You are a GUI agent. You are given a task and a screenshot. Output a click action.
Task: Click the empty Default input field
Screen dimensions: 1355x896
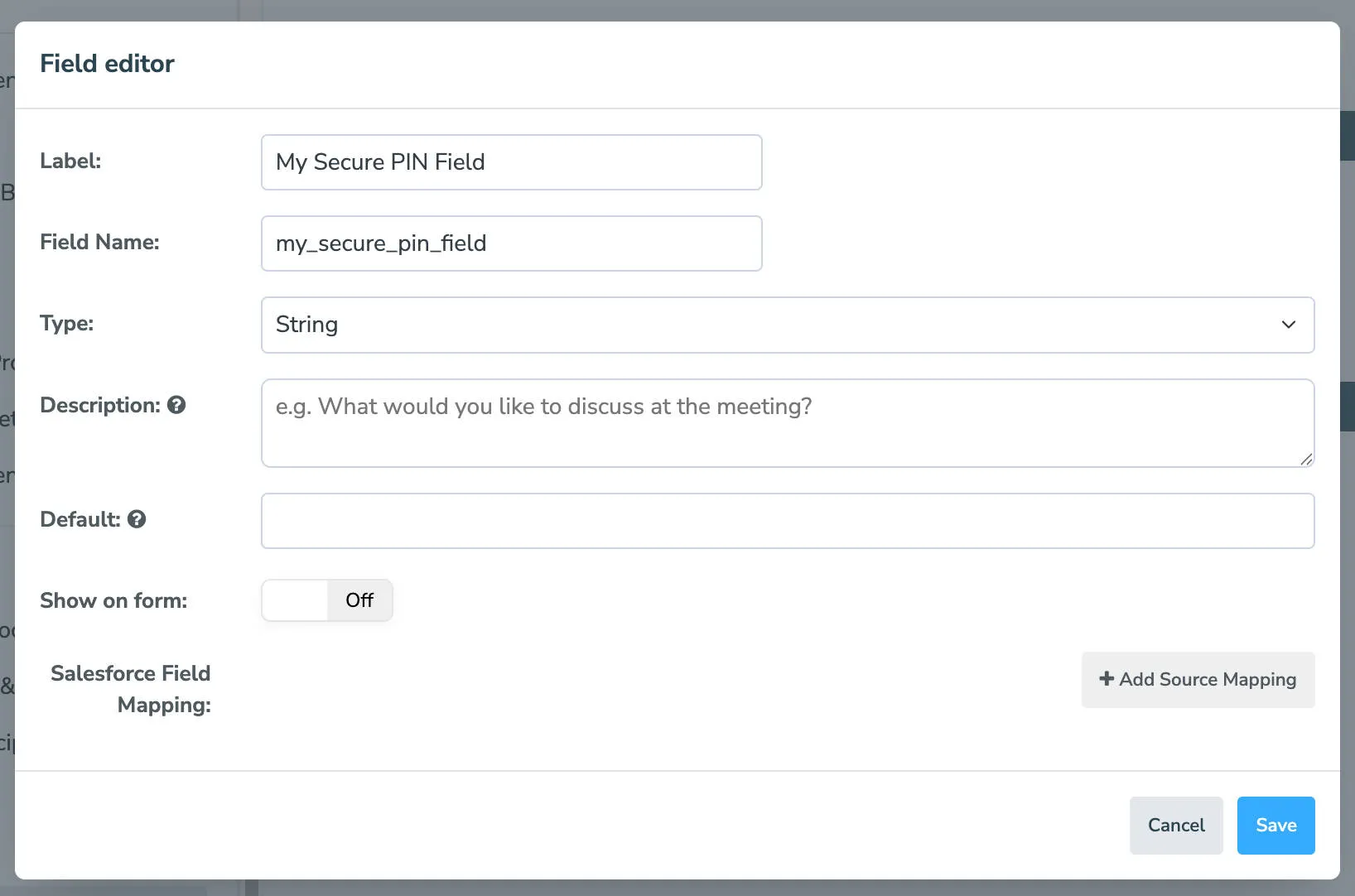(787, 520)
